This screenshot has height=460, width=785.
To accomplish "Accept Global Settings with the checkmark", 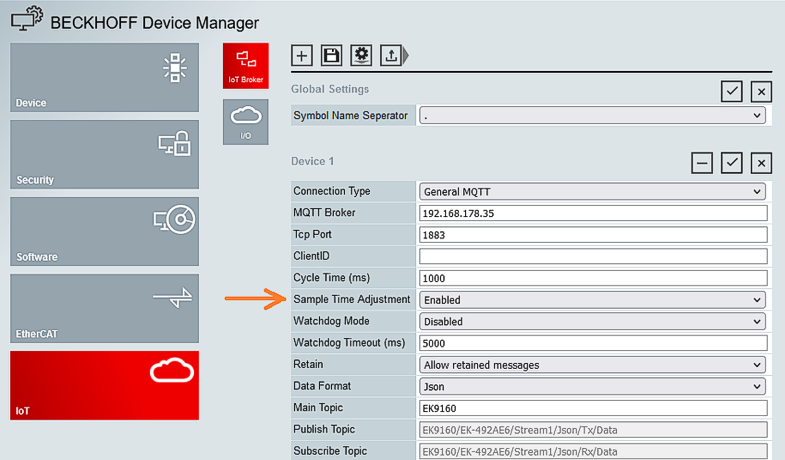I will pos(731,92).
